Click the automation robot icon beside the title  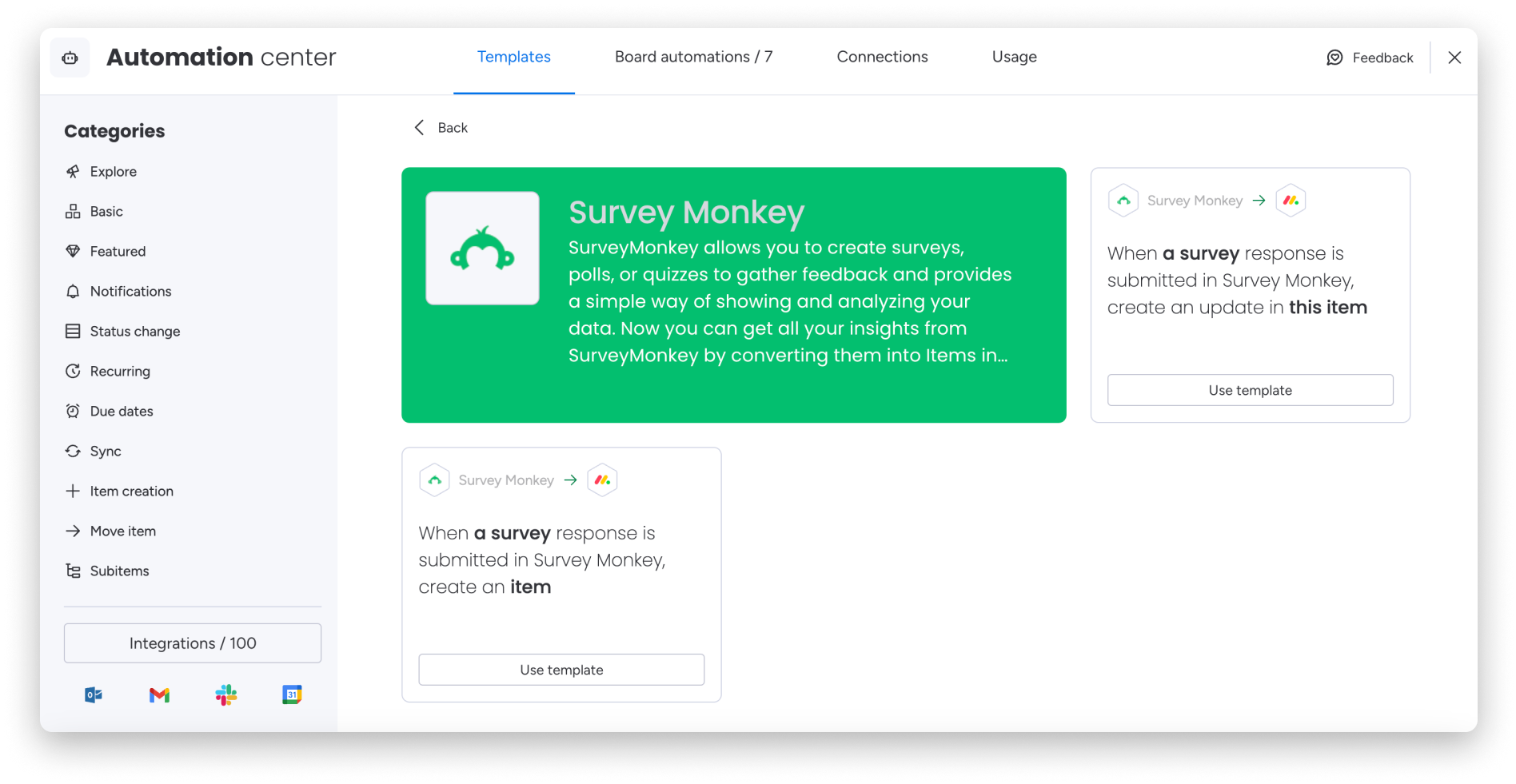tap(70, 58)
